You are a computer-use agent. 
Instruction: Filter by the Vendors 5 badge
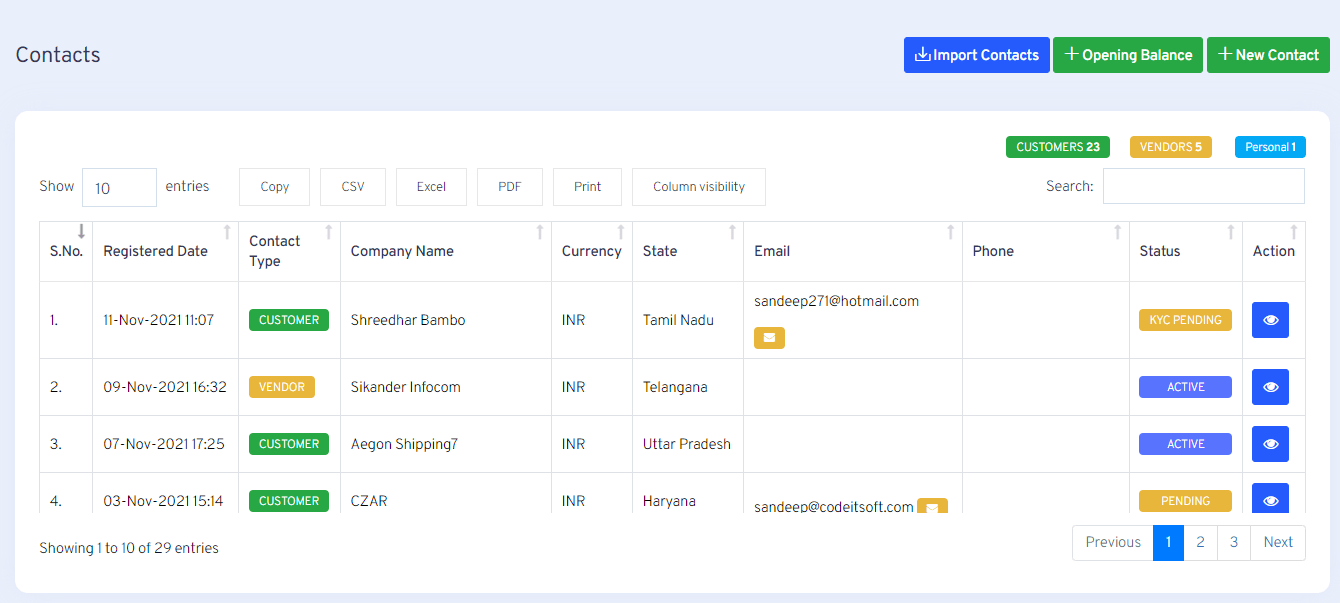click(x=1170, y=147)
